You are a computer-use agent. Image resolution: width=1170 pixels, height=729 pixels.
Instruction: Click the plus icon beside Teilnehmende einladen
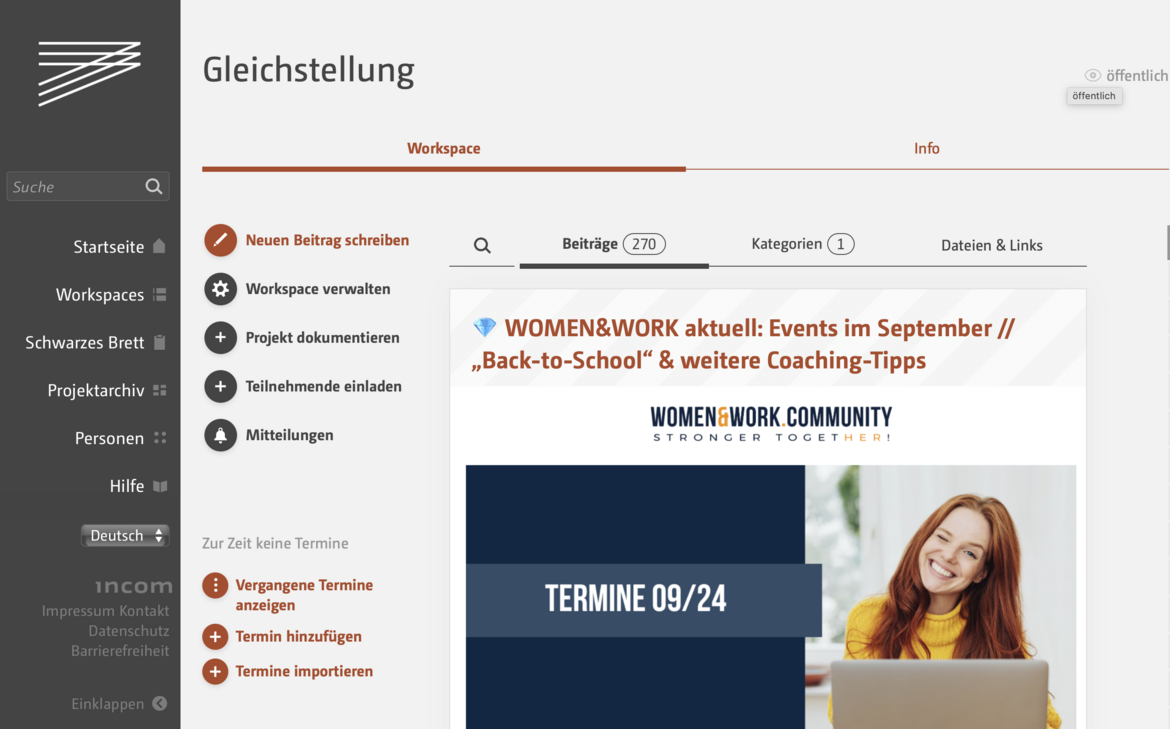tap(220, 387)
